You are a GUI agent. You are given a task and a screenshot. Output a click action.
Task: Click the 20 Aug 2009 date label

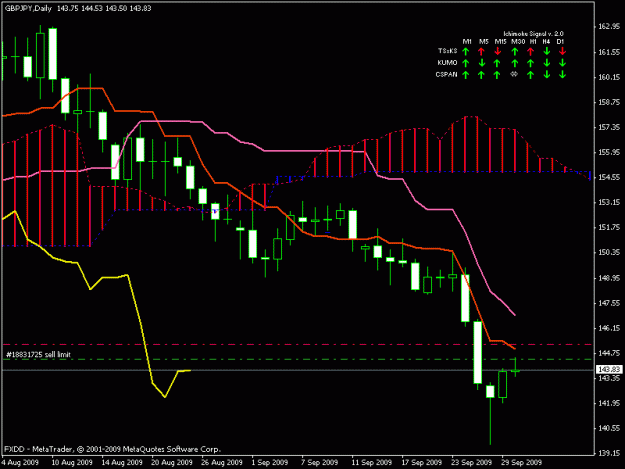click(x=172, y=463)
